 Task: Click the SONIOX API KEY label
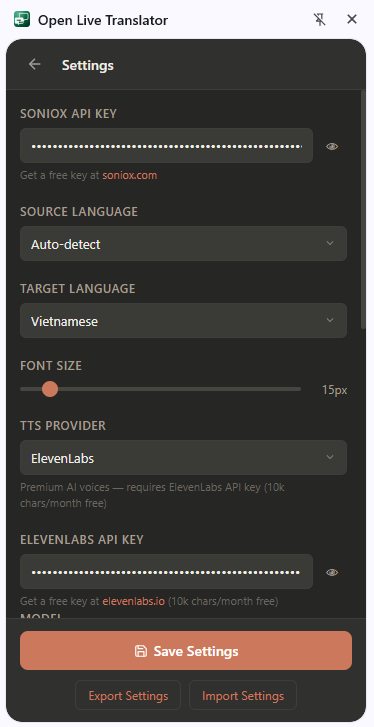tap(68, 114)
